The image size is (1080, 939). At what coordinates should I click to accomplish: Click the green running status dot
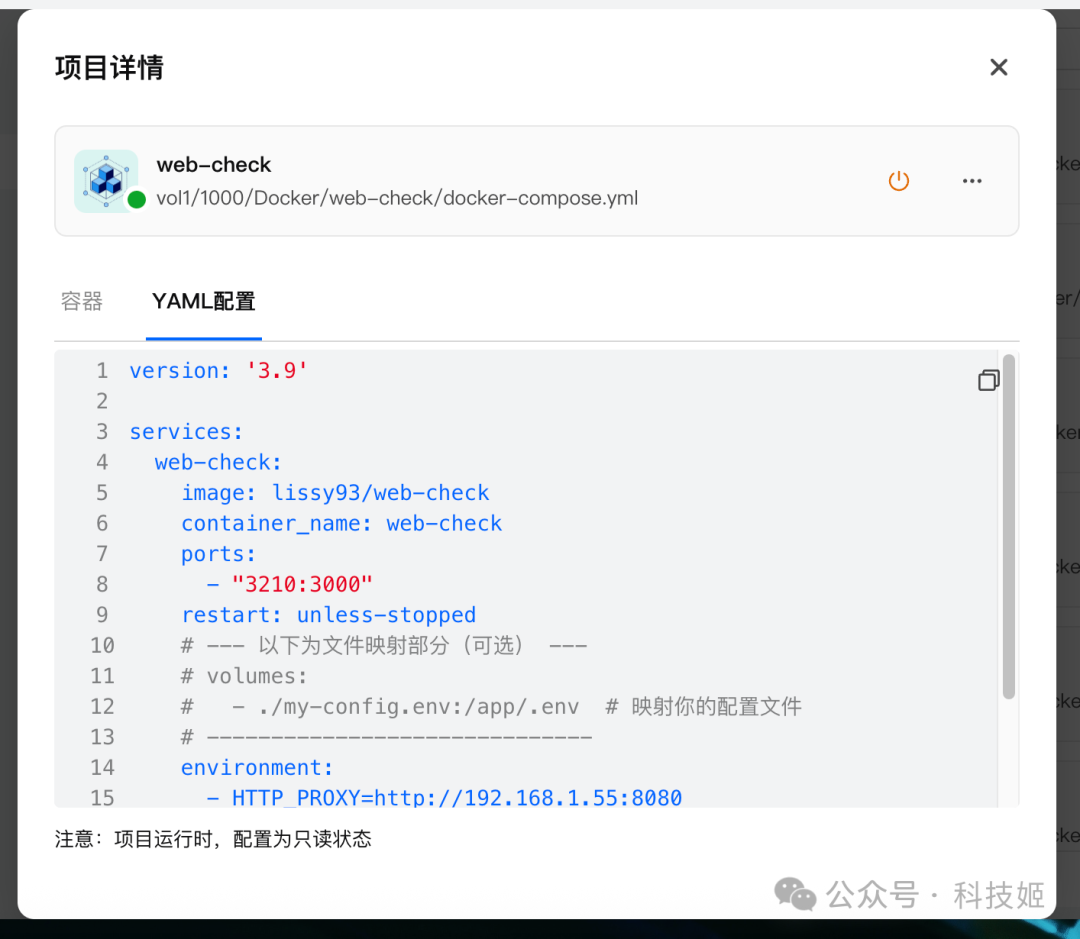[x=137, y=199]
